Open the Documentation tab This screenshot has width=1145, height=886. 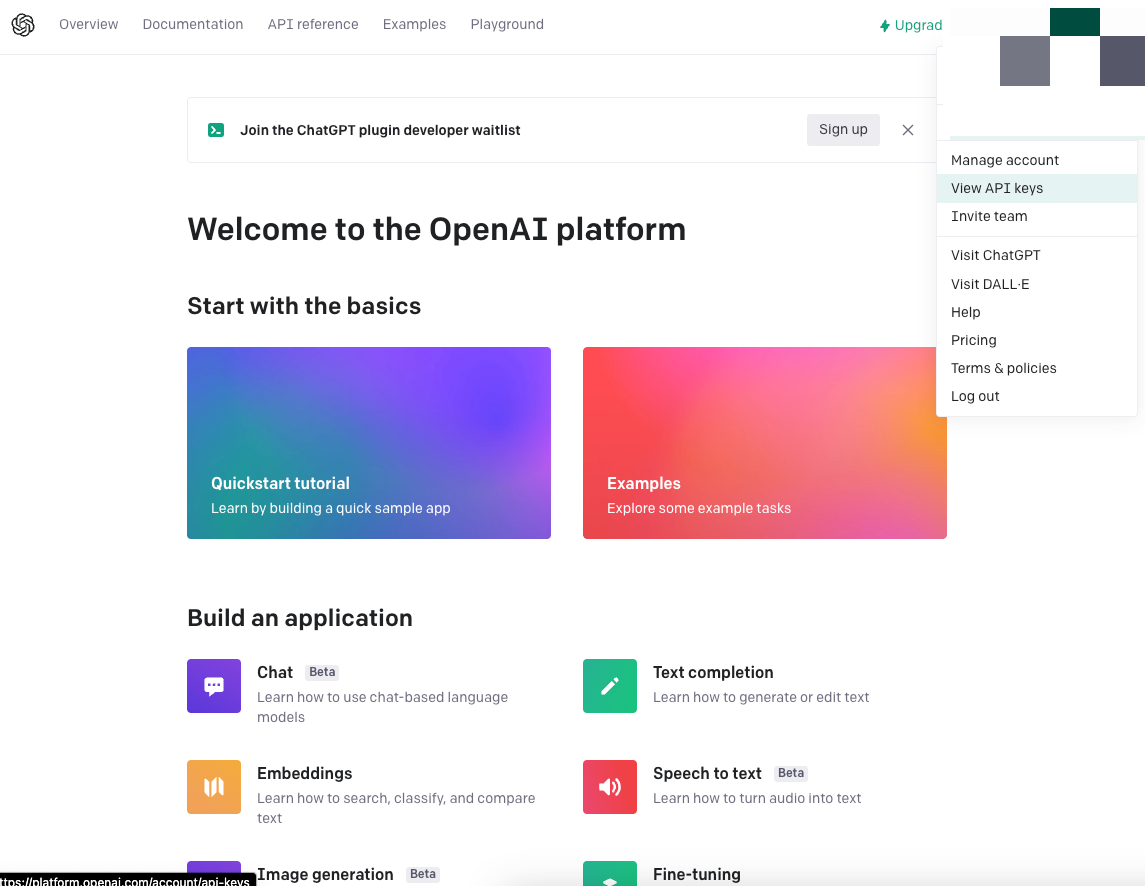[x=193, y=24]
